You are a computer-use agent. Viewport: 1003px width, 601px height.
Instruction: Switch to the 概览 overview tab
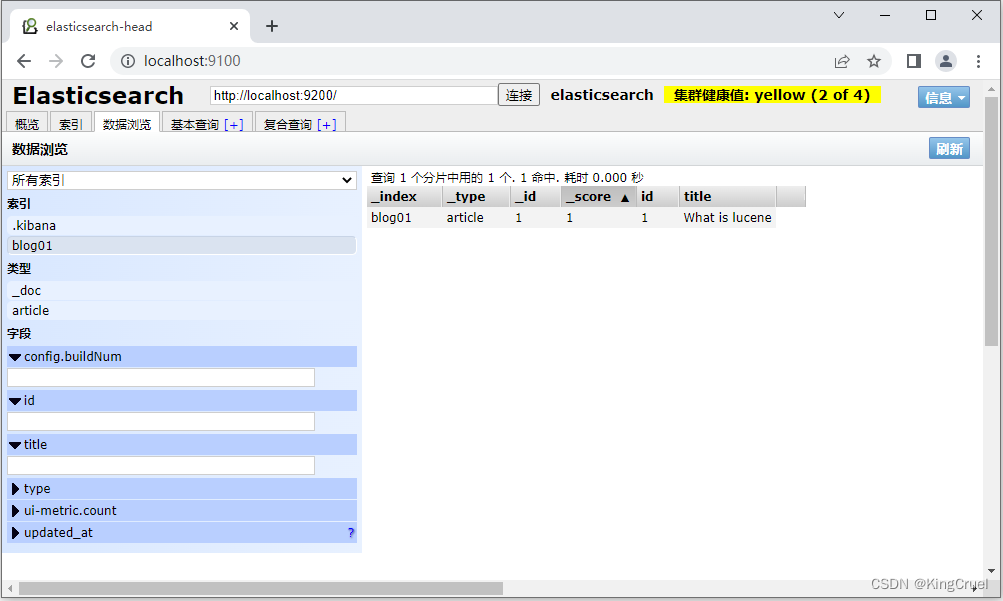click(27, 124)
